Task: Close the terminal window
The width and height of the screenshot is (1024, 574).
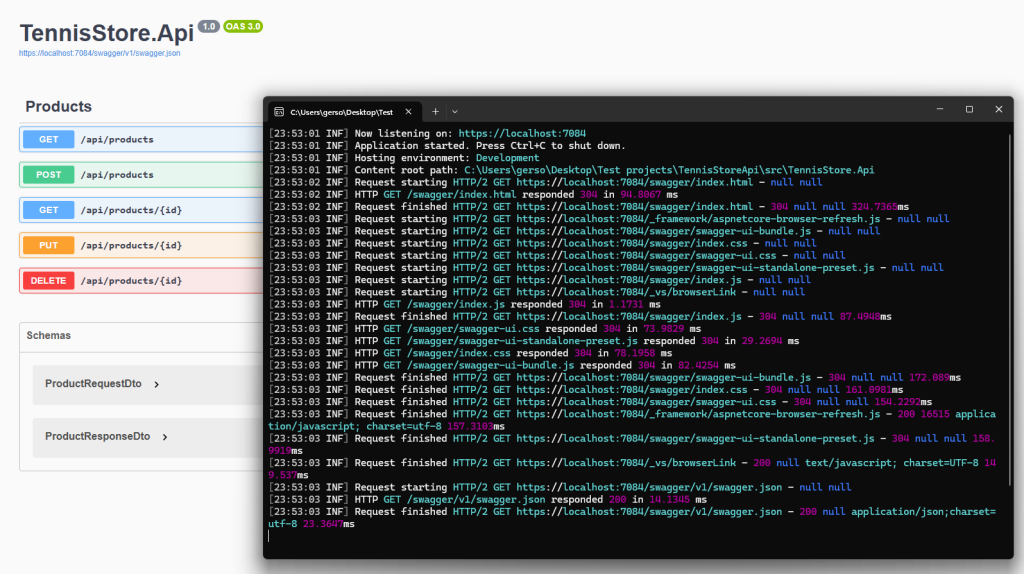Action: coord(999,109)
